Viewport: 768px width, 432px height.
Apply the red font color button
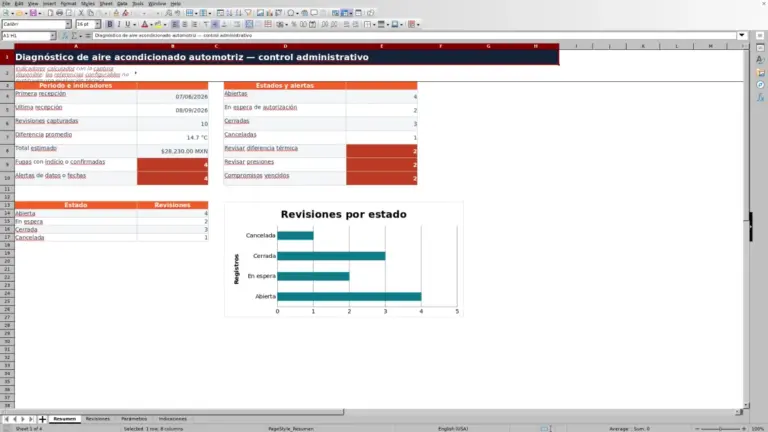[144, 24]
